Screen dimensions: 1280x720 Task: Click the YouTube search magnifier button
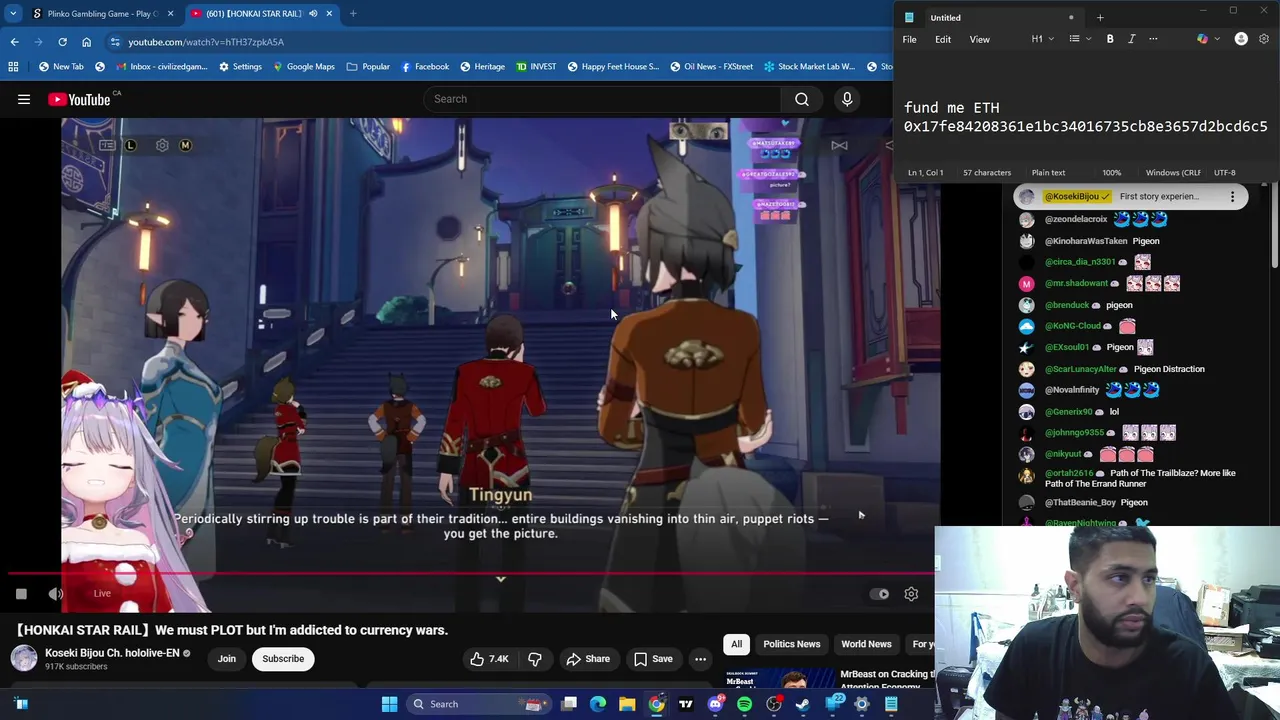tap(802, 99)
